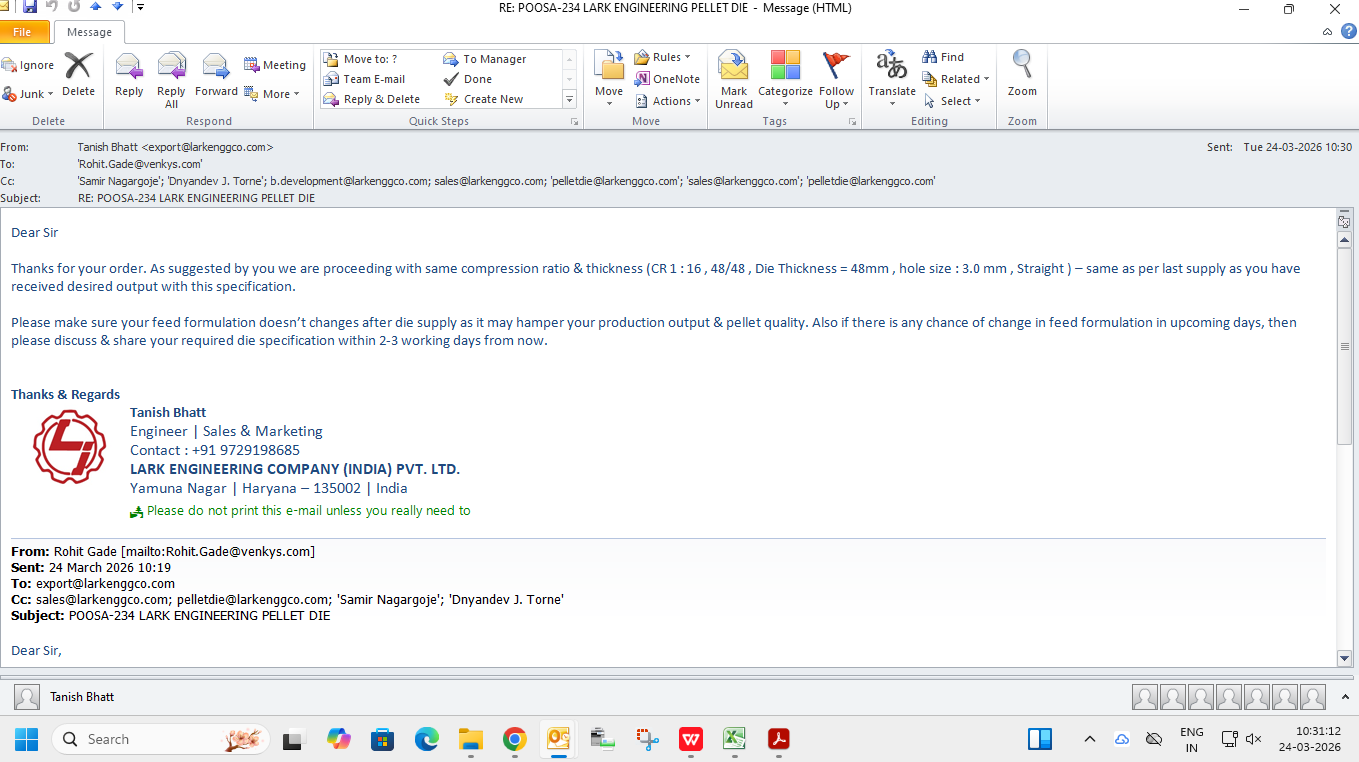This screenshot has height=762, width=1359.
Task: Click the Meeting reply button
Action: click(275, 65)
